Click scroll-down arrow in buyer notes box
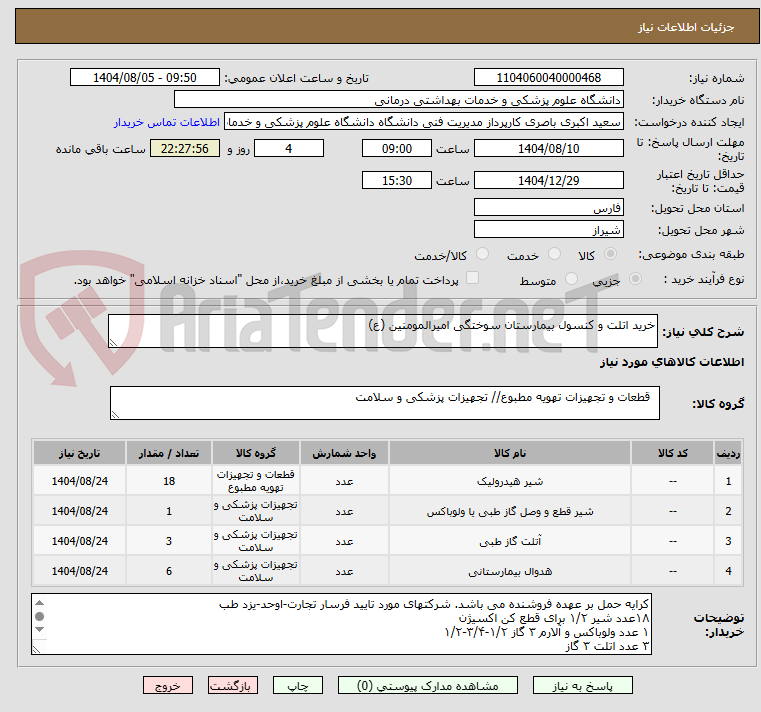Image resolution: width=761 pixels, height=712 pixels. coord(40,646)
